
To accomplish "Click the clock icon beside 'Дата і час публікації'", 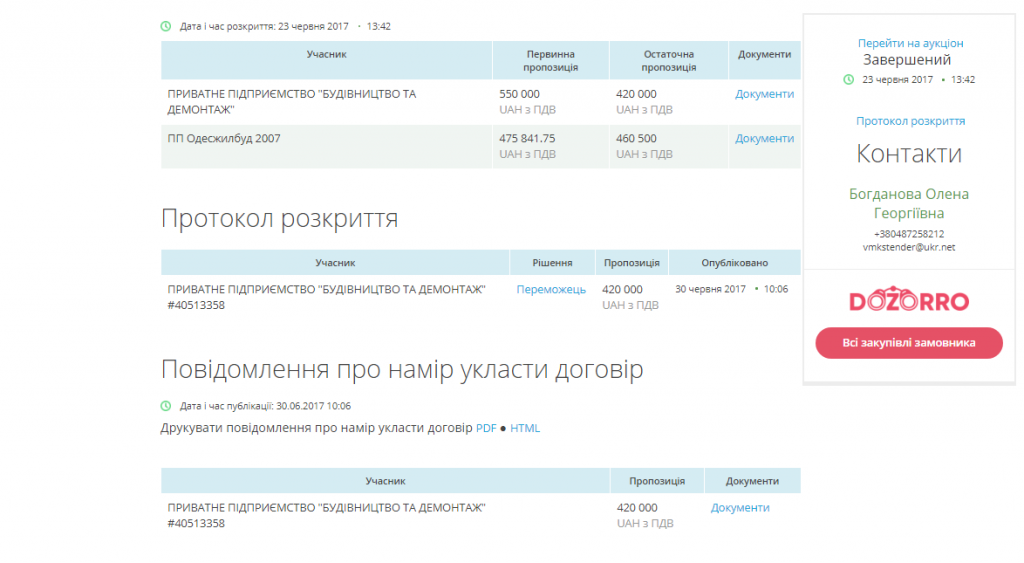I will pos(166,406).
